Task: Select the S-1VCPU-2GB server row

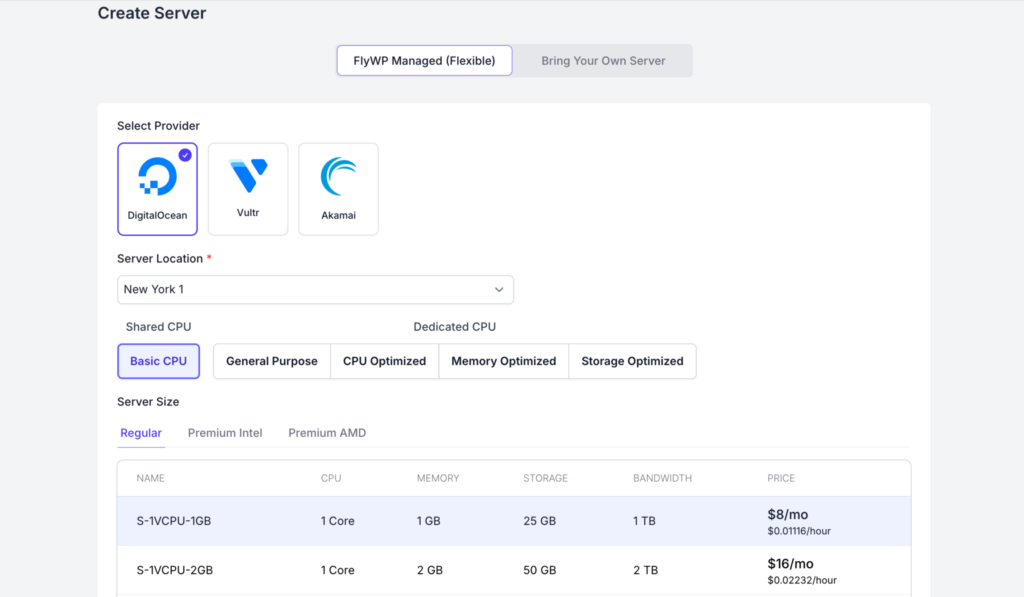Action: coord(174,570)
